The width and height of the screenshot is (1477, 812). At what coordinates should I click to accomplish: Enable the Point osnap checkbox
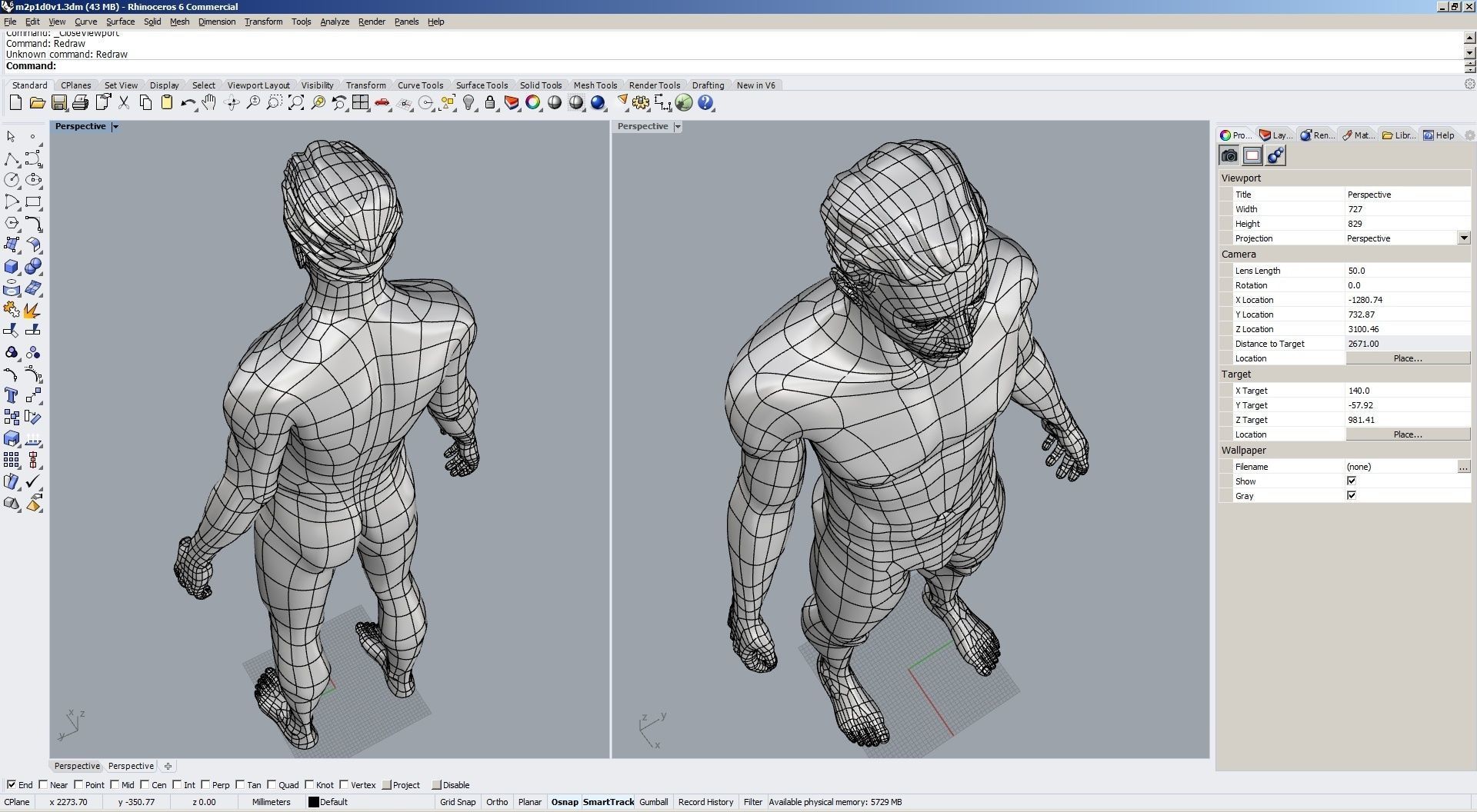tap(79, 785)
